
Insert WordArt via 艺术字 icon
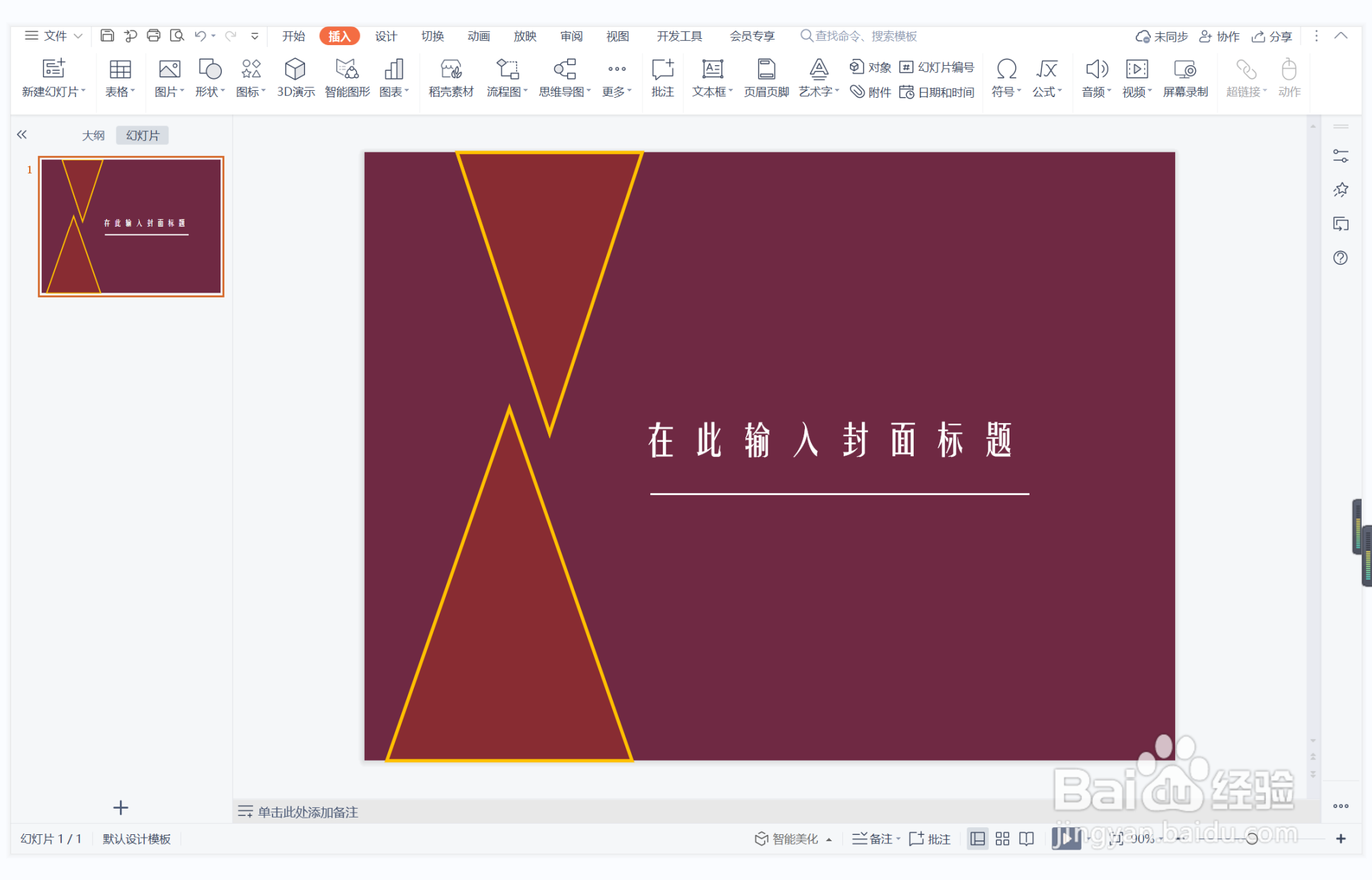[x=818, y=78]
